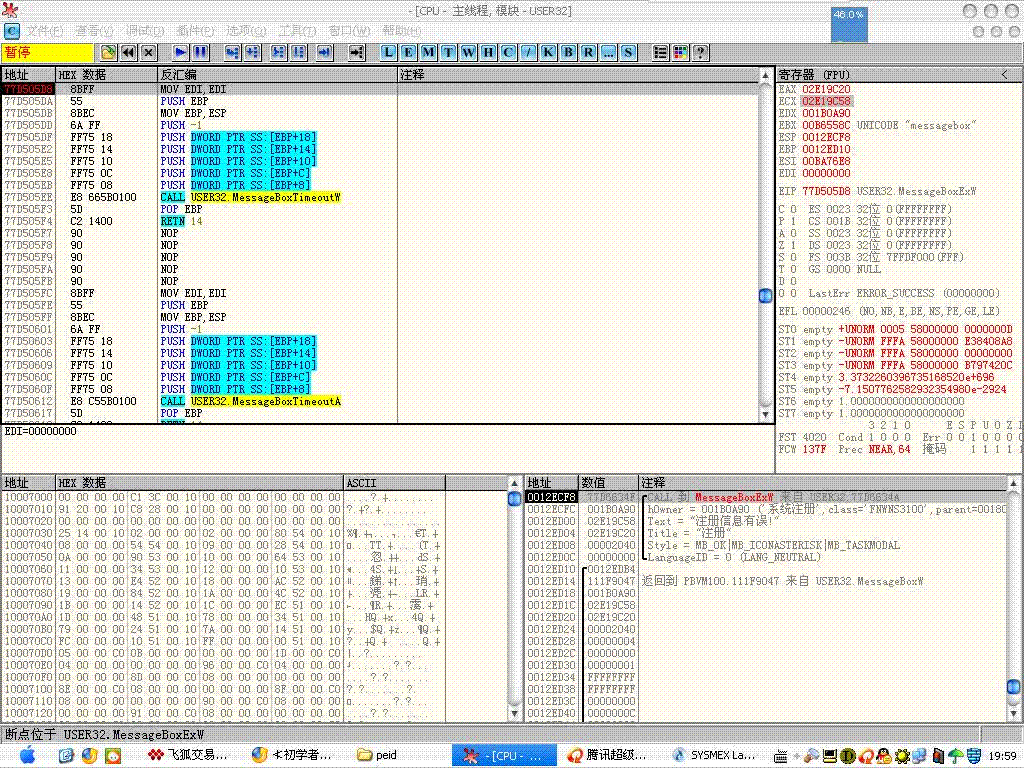Image resolution: width=1024 pixels, height=768 pixels.
Task: Open the 调试 (Debug) menu
Action: [145, 31]
